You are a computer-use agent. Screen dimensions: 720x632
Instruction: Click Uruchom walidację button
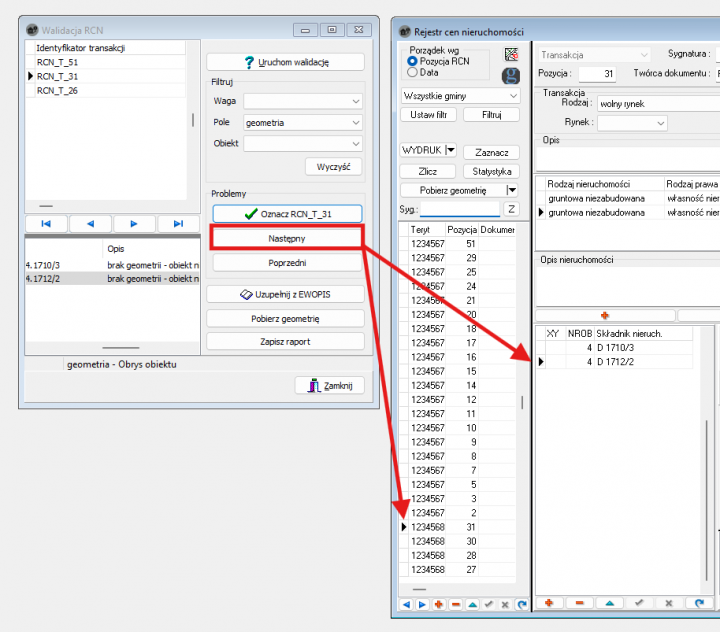tap(286, 62)
